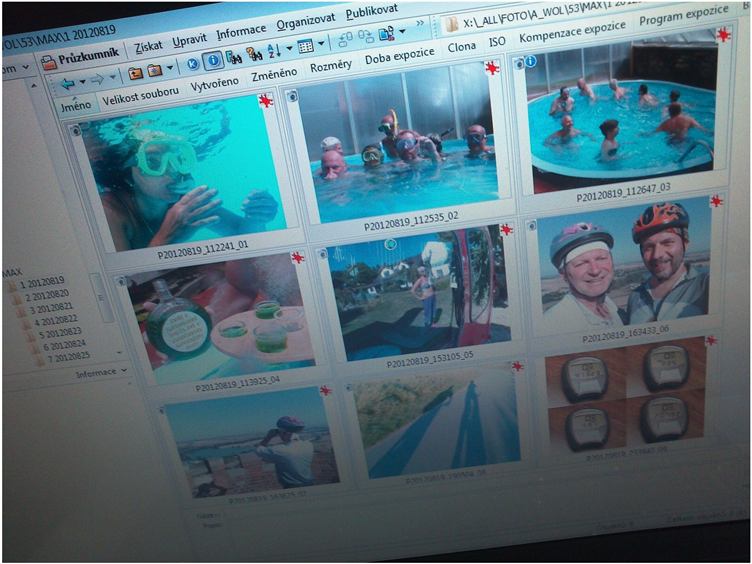The width and height of the screenshot is (752, 564).
Task: Switch to the Průzkumník tab
Action: pyautogui.click(x=80, y=59)
